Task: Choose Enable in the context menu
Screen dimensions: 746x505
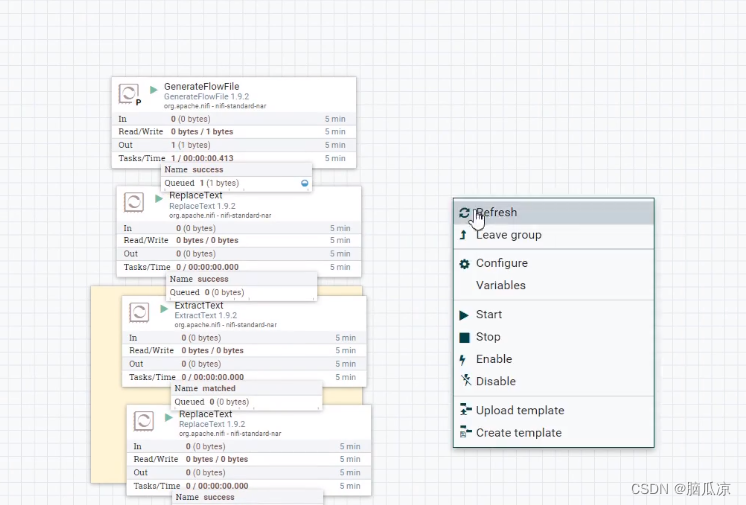Action: 554,359
